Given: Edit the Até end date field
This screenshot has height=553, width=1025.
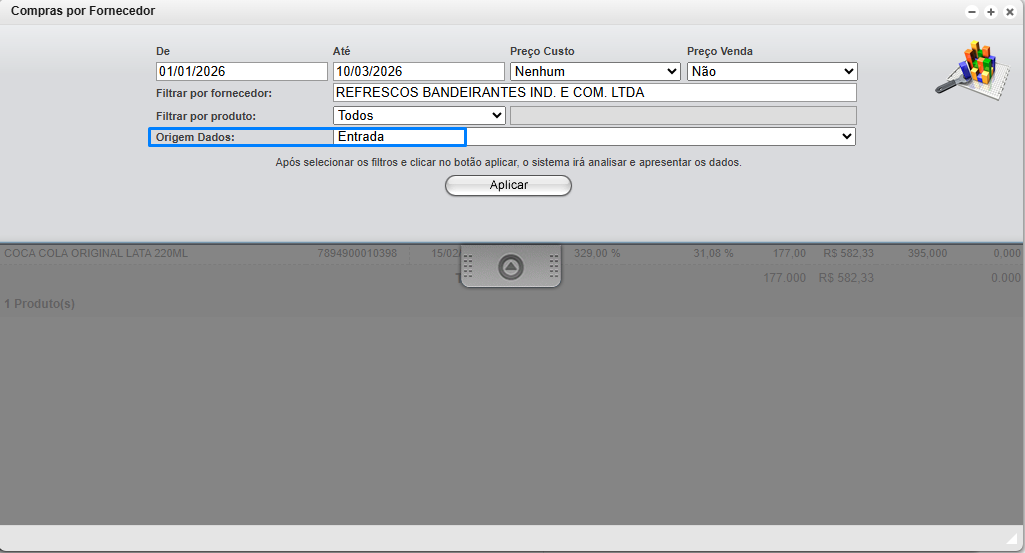Looking at the screenshot, I should pyautogui.click(x=419, y=71).
